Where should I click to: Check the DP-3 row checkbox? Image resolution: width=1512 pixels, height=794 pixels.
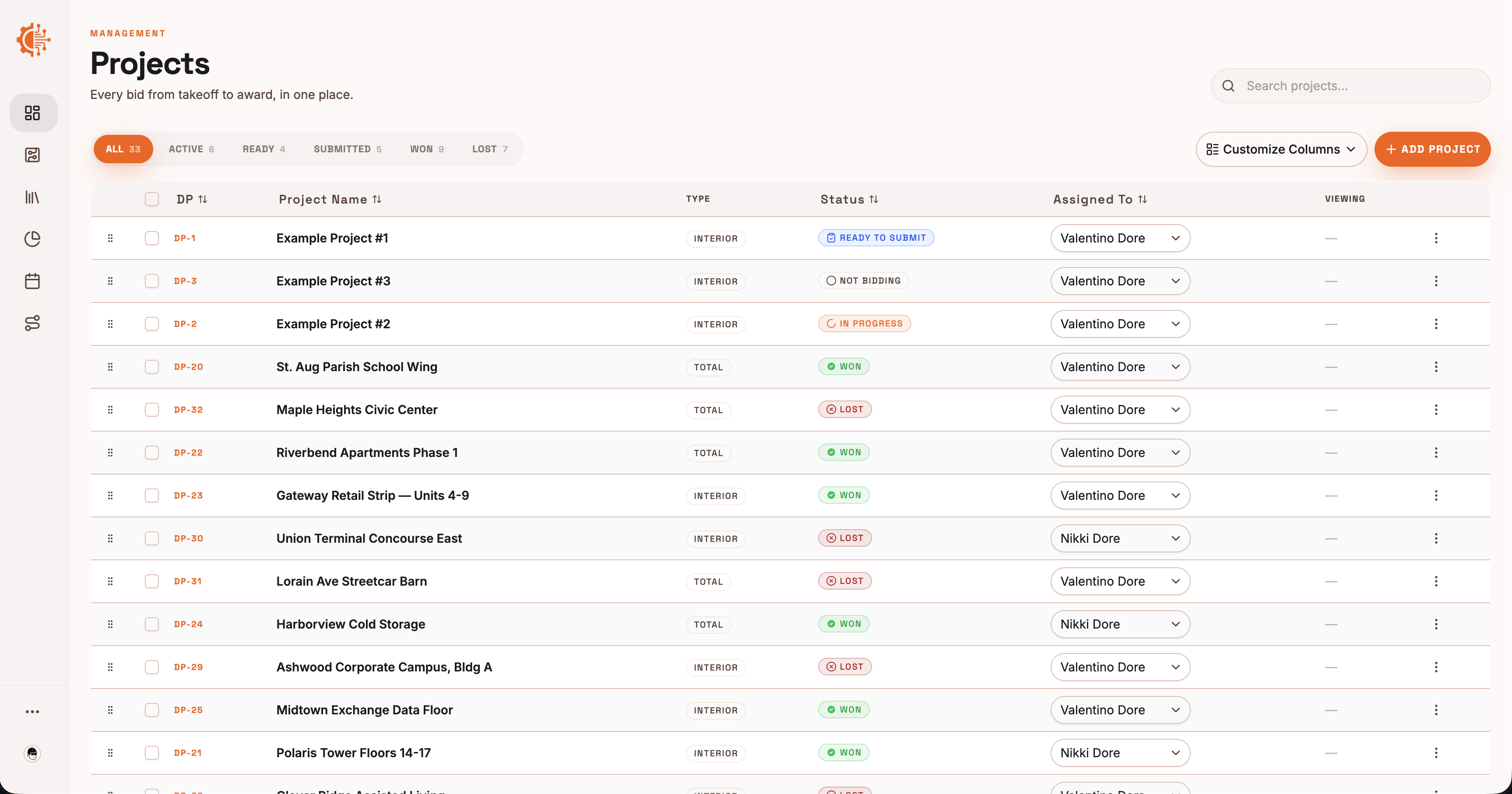pos(152,281)
